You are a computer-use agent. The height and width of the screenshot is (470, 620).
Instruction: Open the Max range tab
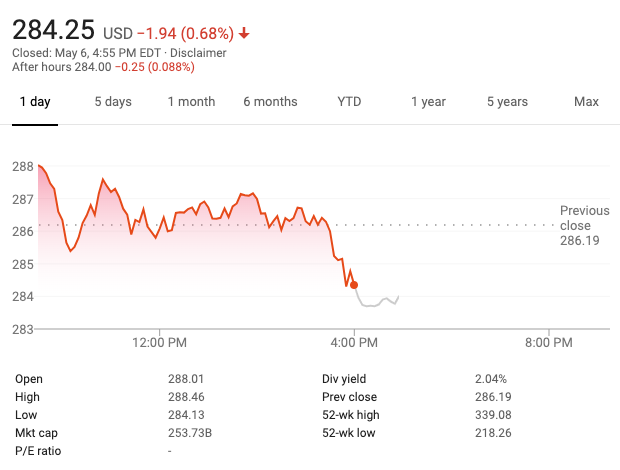pyautogui.click(x=586, y=102)
